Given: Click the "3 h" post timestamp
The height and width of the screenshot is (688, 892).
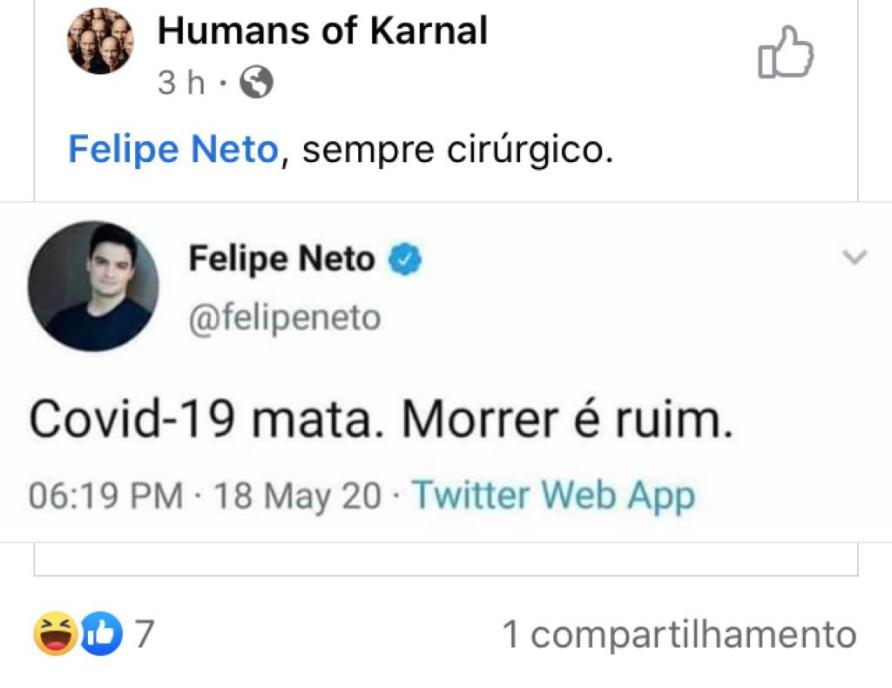Looking at the screenshot, I should (180, 84).
